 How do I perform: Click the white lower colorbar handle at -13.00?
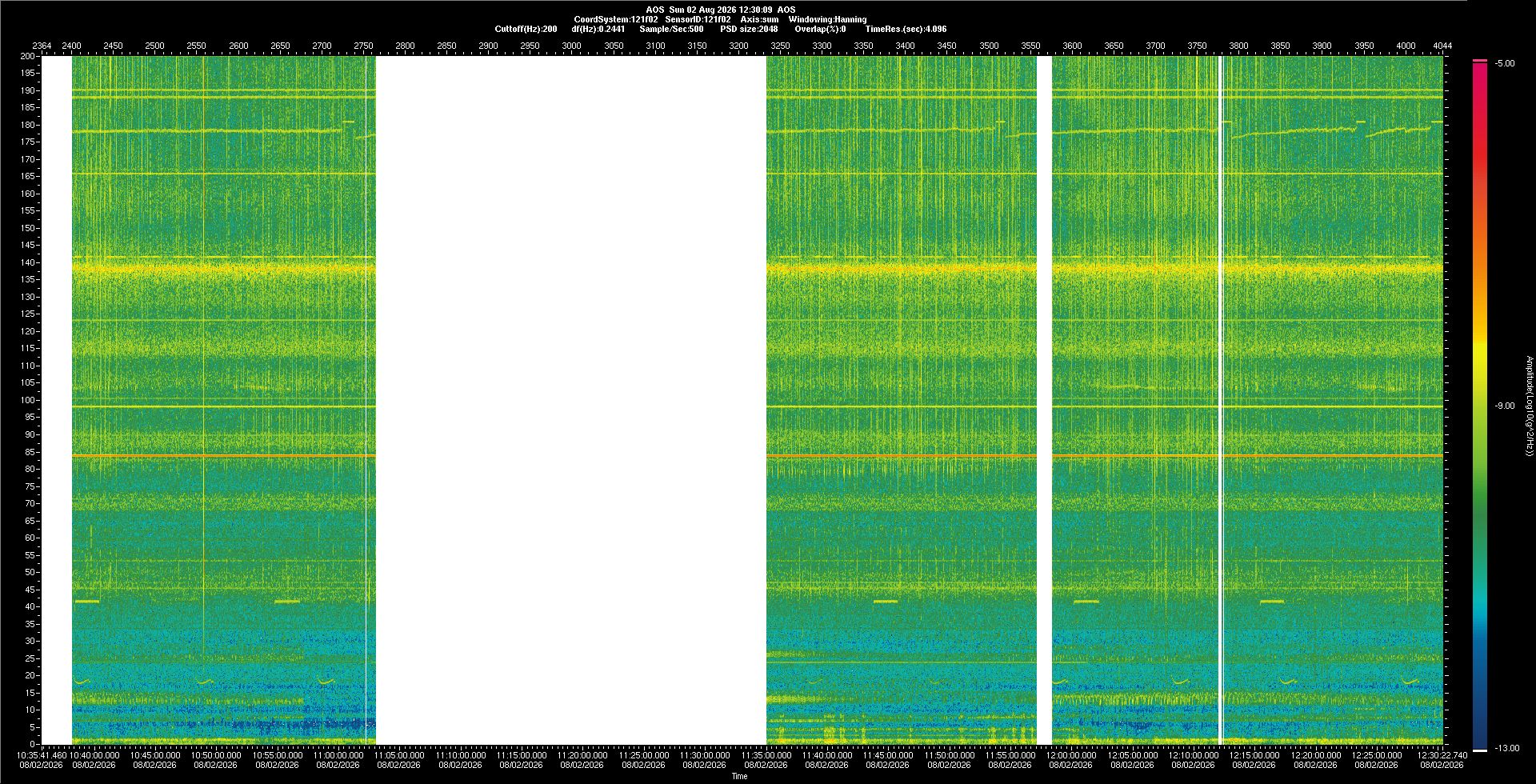pos(1480,750)
